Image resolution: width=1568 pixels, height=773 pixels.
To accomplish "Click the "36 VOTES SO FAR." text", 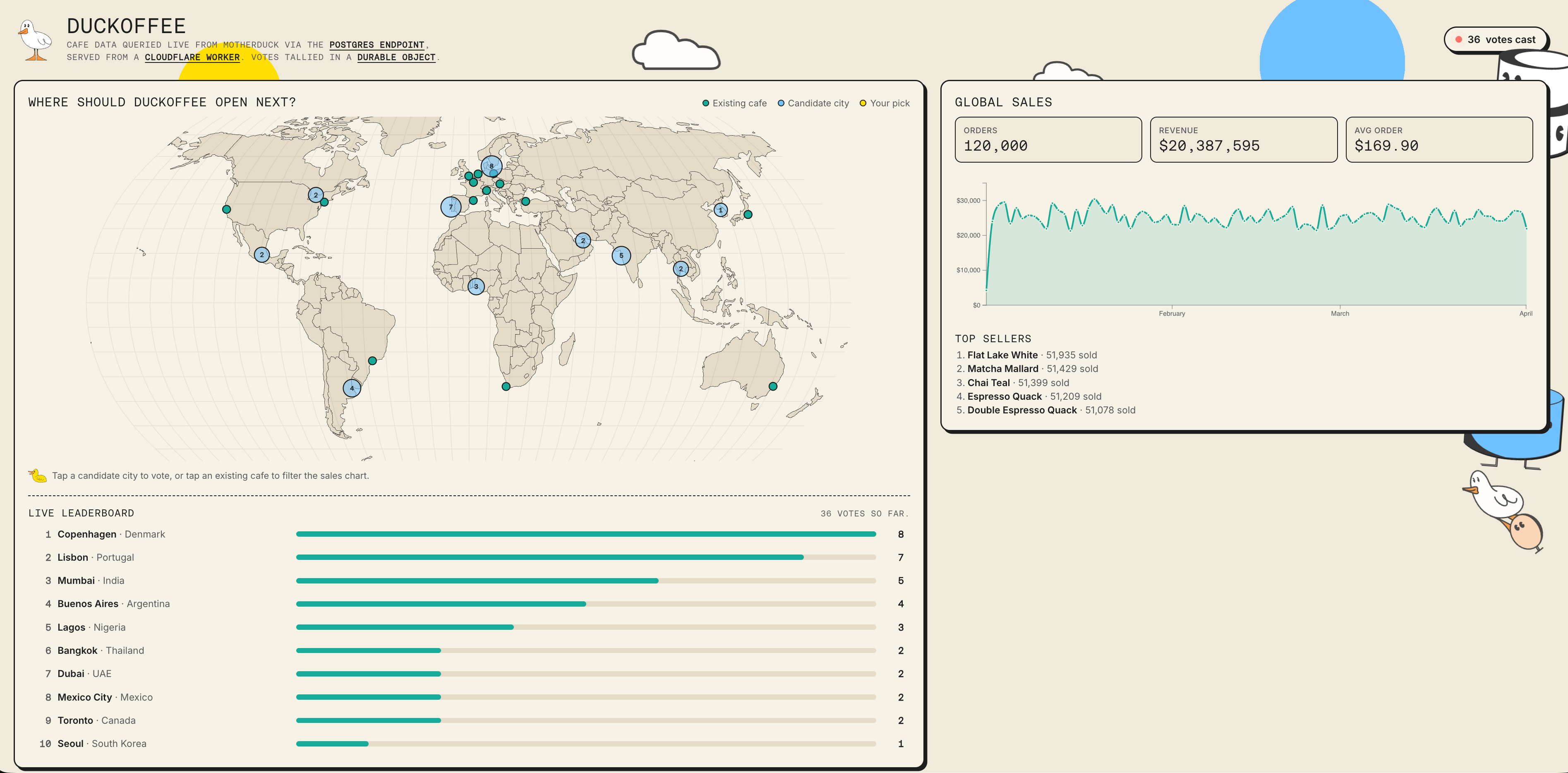I will [x=864, y=514].
